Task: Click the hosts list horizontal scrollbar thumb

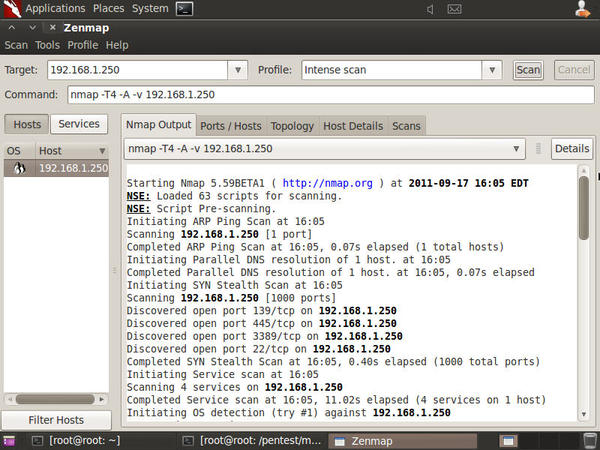Action: [55, 399]
